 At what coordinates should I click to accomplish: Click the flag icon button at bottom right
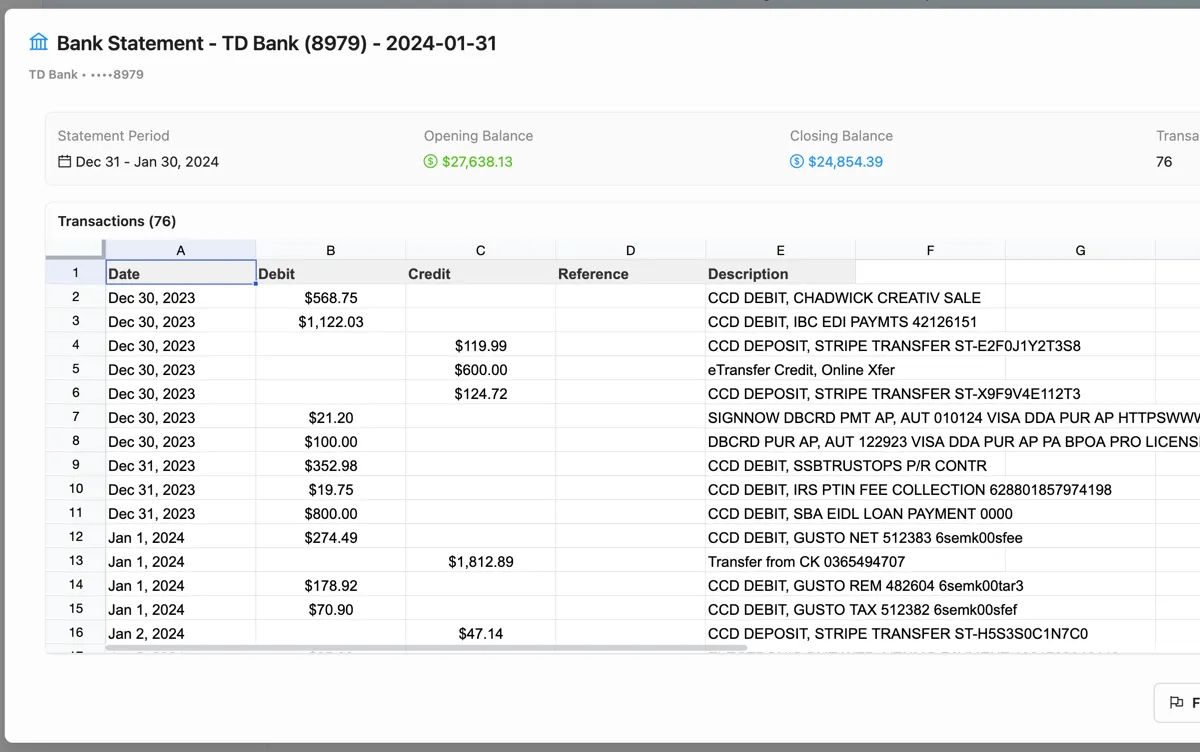(x=1177, y=702)
